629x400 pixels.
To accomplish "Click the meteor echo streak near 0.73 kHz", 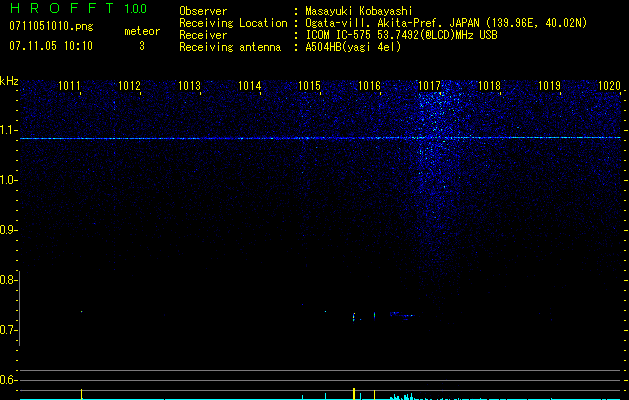I will [x=402, y=315].
